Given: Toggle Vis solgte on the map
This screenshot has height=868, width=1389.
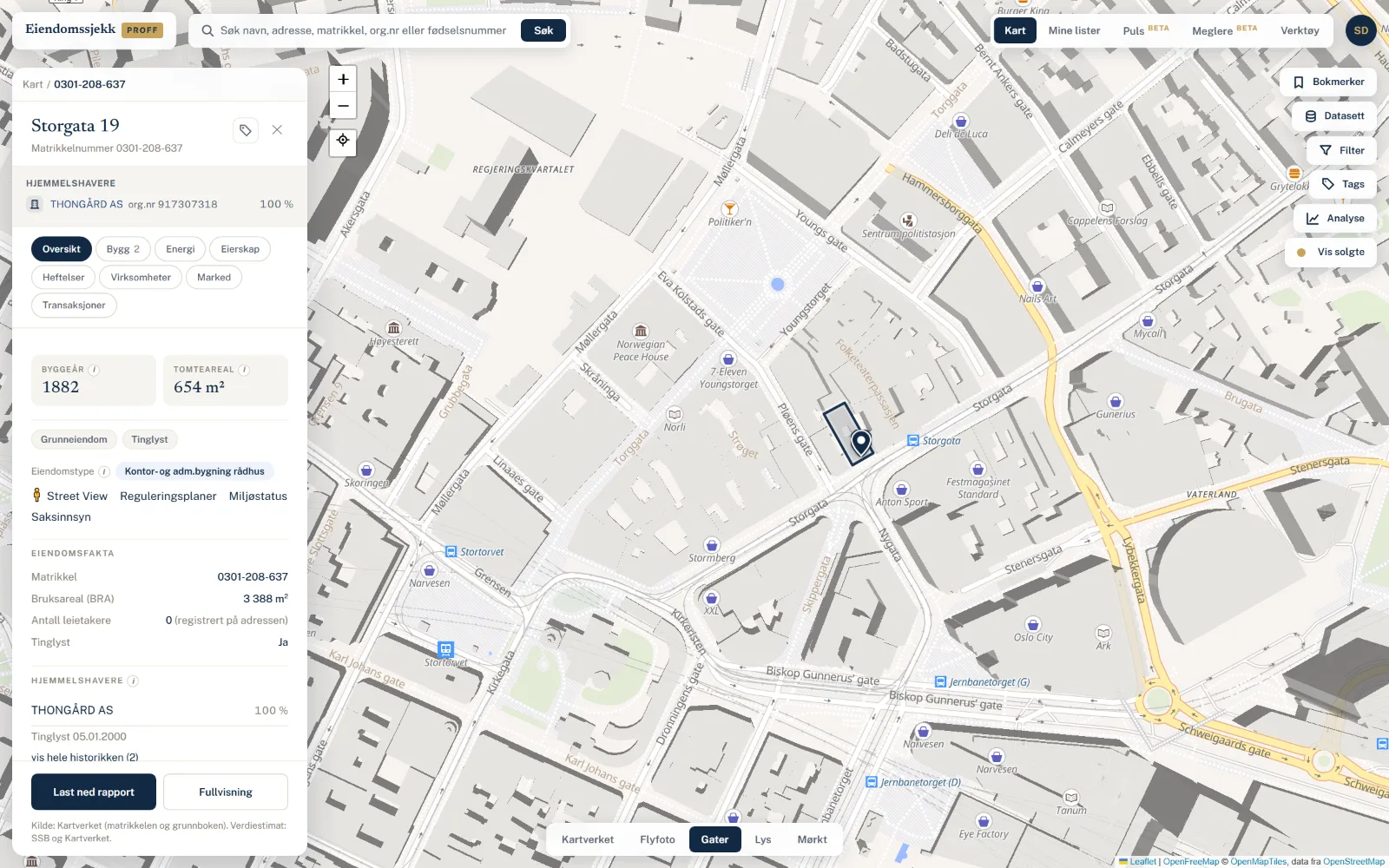Looking at the screenshot, I should [x=1331, y=252].
